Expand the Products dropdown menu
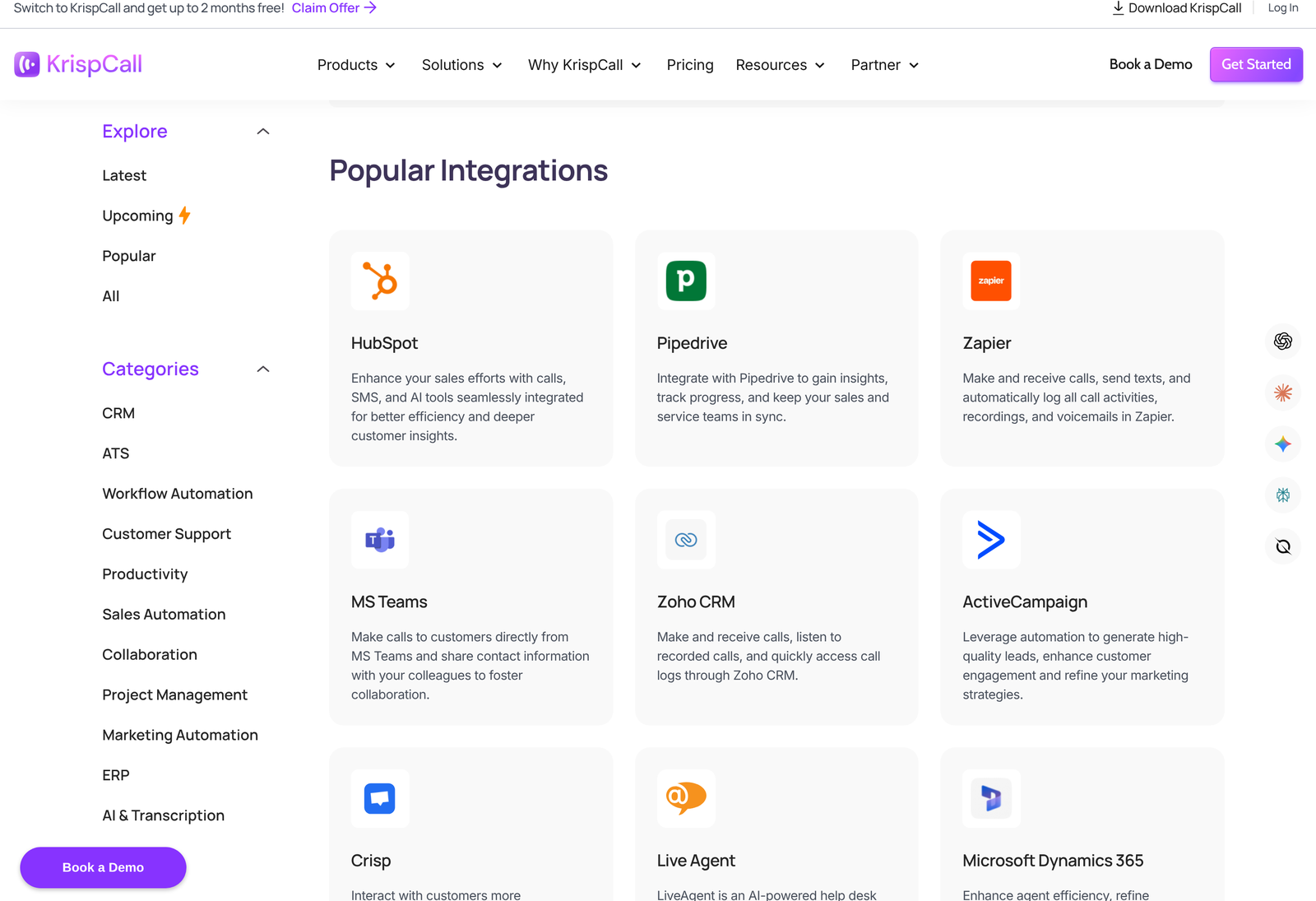1316x901 pixels. (x=356, y=65)
